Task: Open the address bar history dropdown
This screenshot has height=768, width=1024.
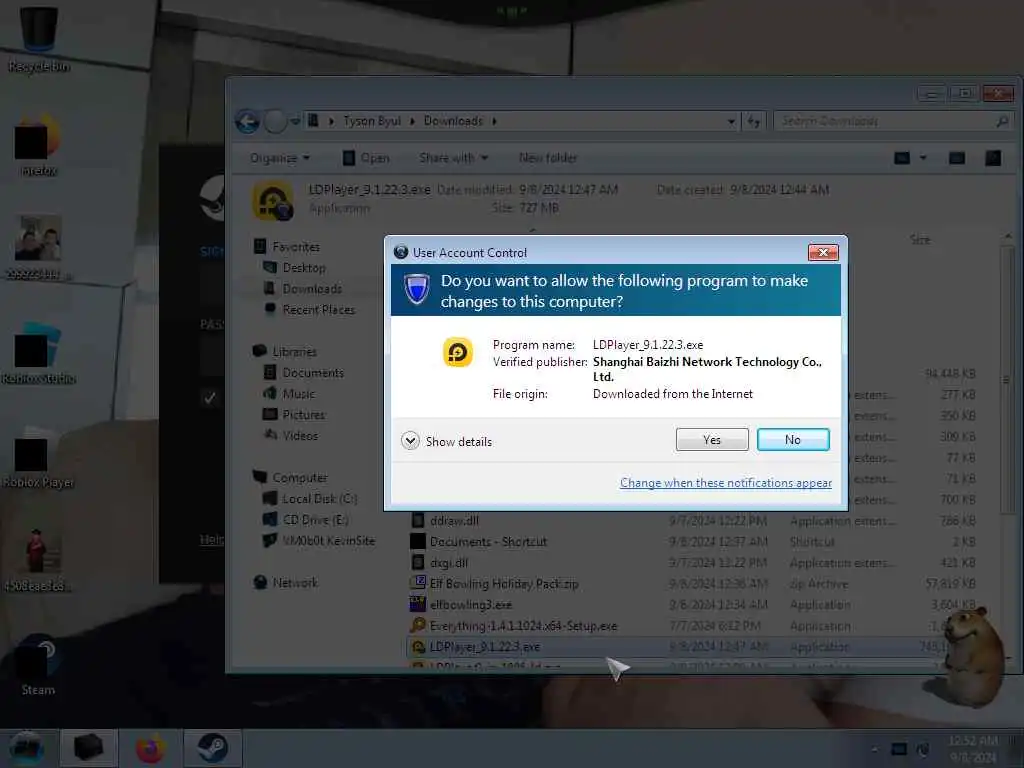Action: (731, 121)
